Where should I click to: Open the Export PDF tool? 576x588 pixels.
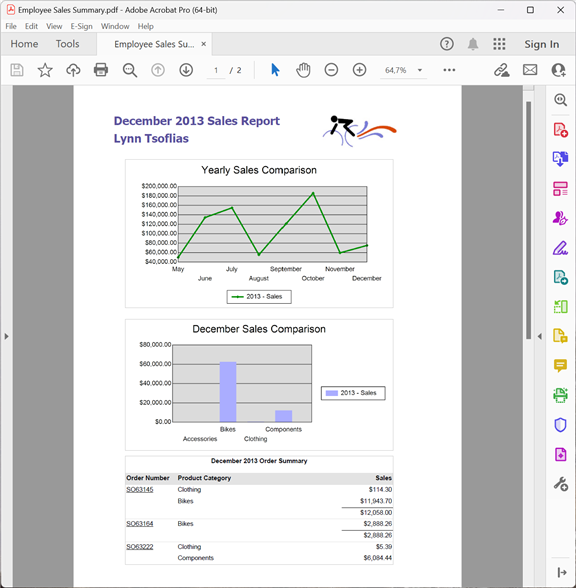pos(560,159)
